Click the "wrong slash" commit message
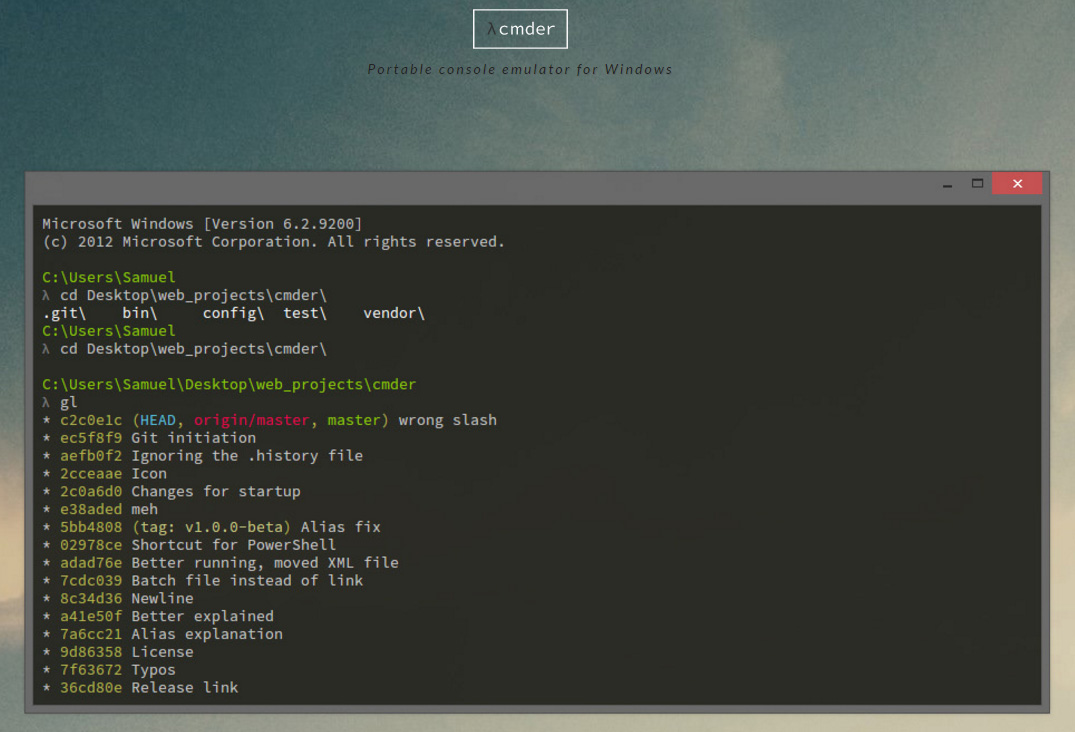 (448, 420)
